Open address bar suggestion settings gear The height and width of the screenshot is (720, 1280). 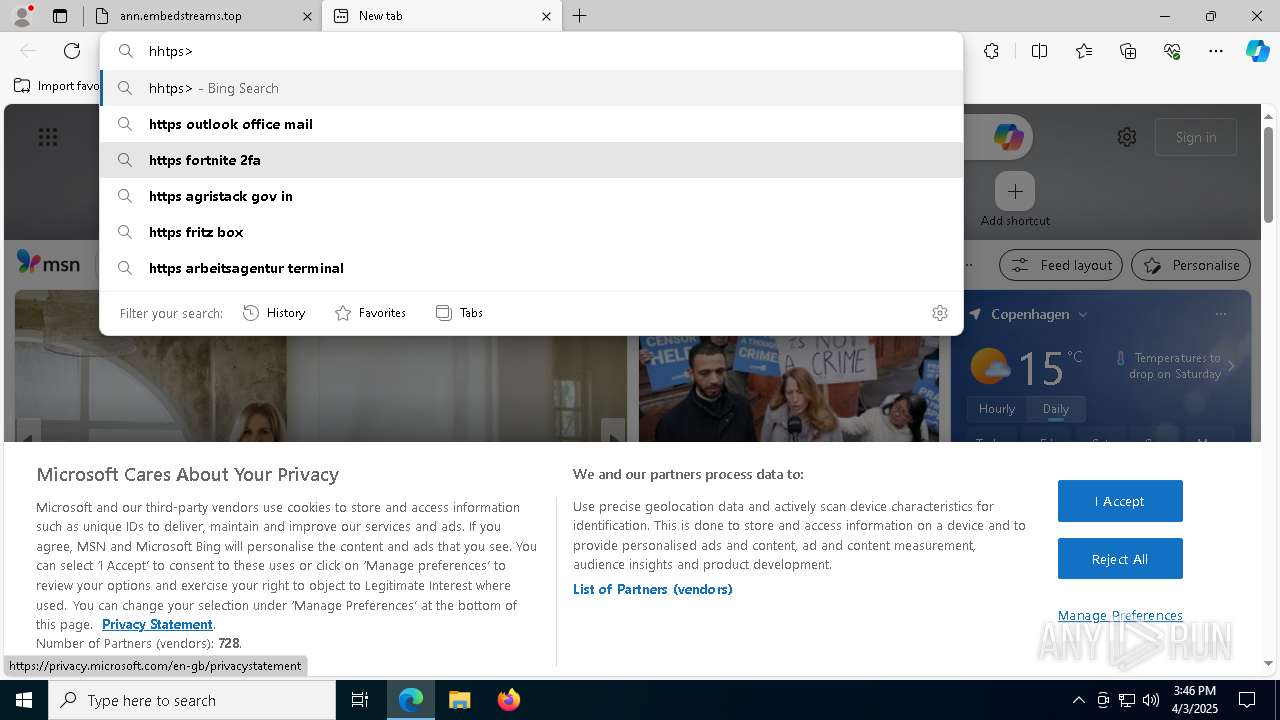tap(940, 313)
